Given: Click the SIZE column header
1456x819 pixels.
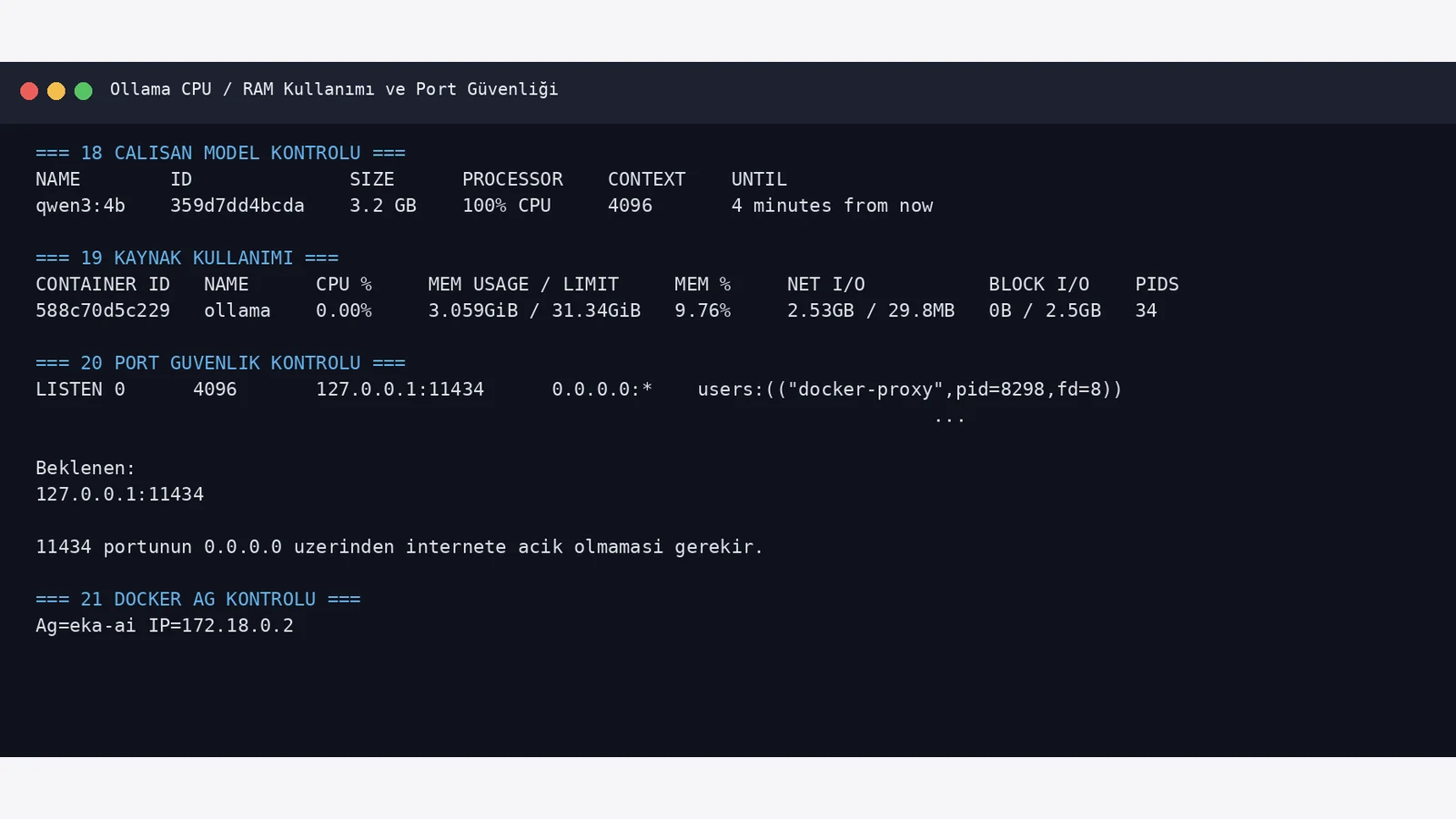Looking at the screenshot, I should 372,179.
